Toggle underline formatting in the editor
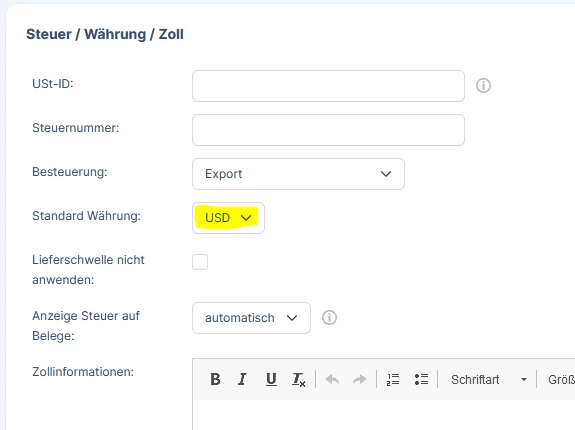Viewport: 575px width, 430px height. click(271, 379)
